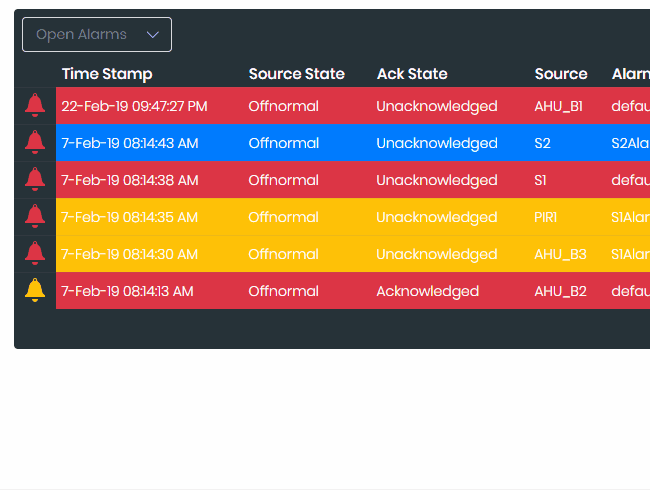Click the bell icon in the S1 alarm row
650x490 pixels.
point(35,179)
